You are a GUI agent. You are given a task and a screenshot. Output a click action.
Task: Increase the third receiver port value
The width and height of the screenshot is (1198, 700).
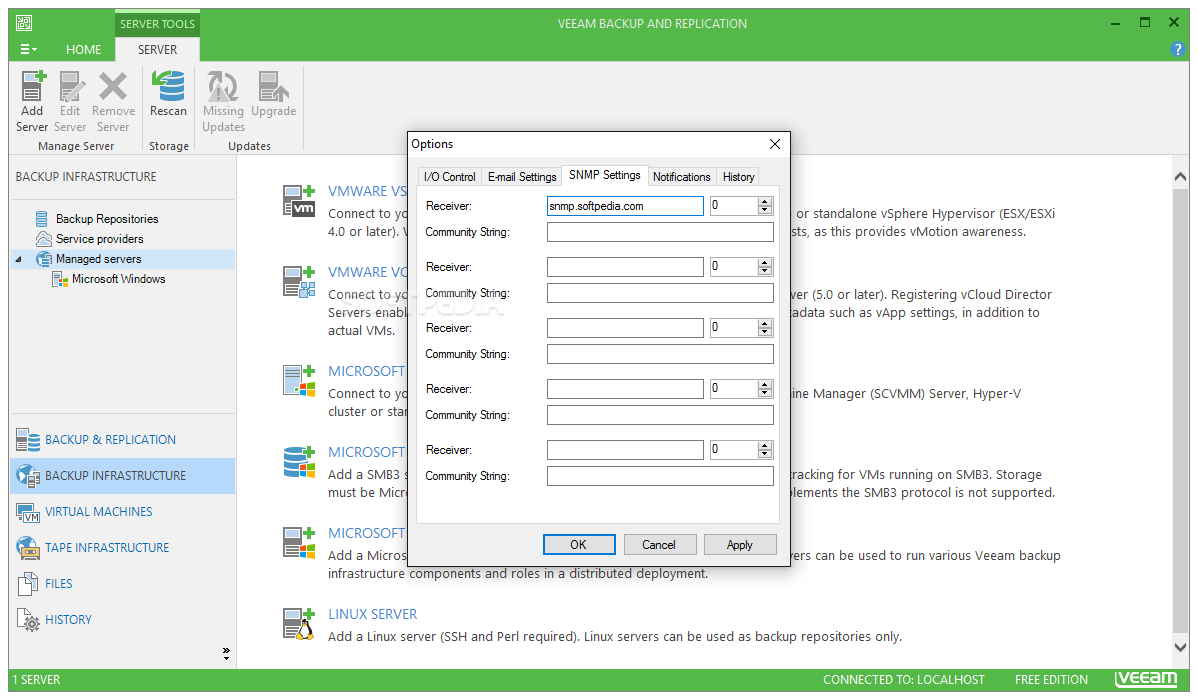coord(765,324)
